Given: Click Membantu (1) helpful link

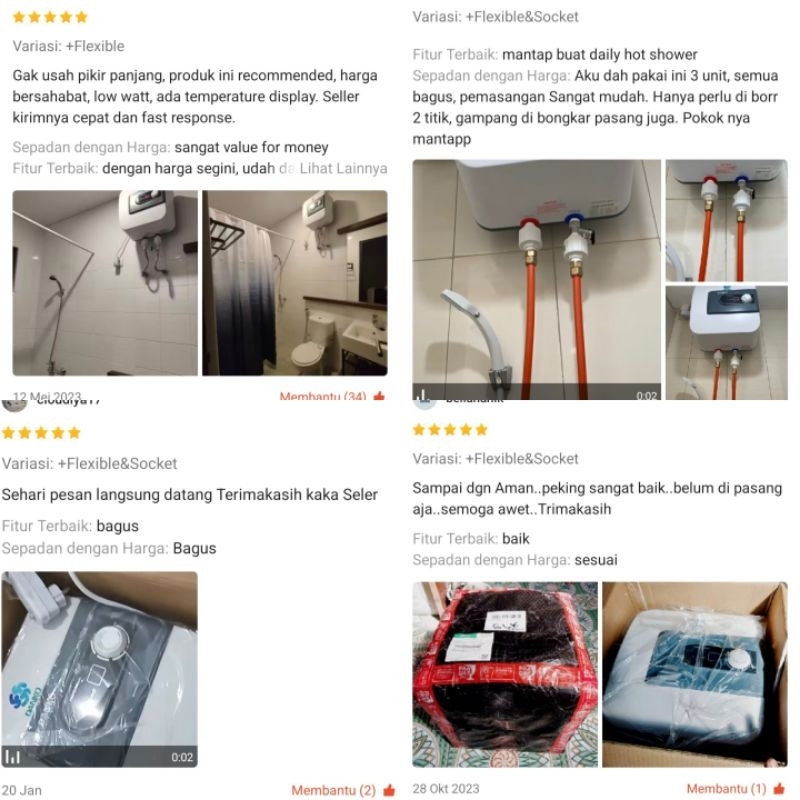Looking at the screenshot, I should tap(726, 788).
